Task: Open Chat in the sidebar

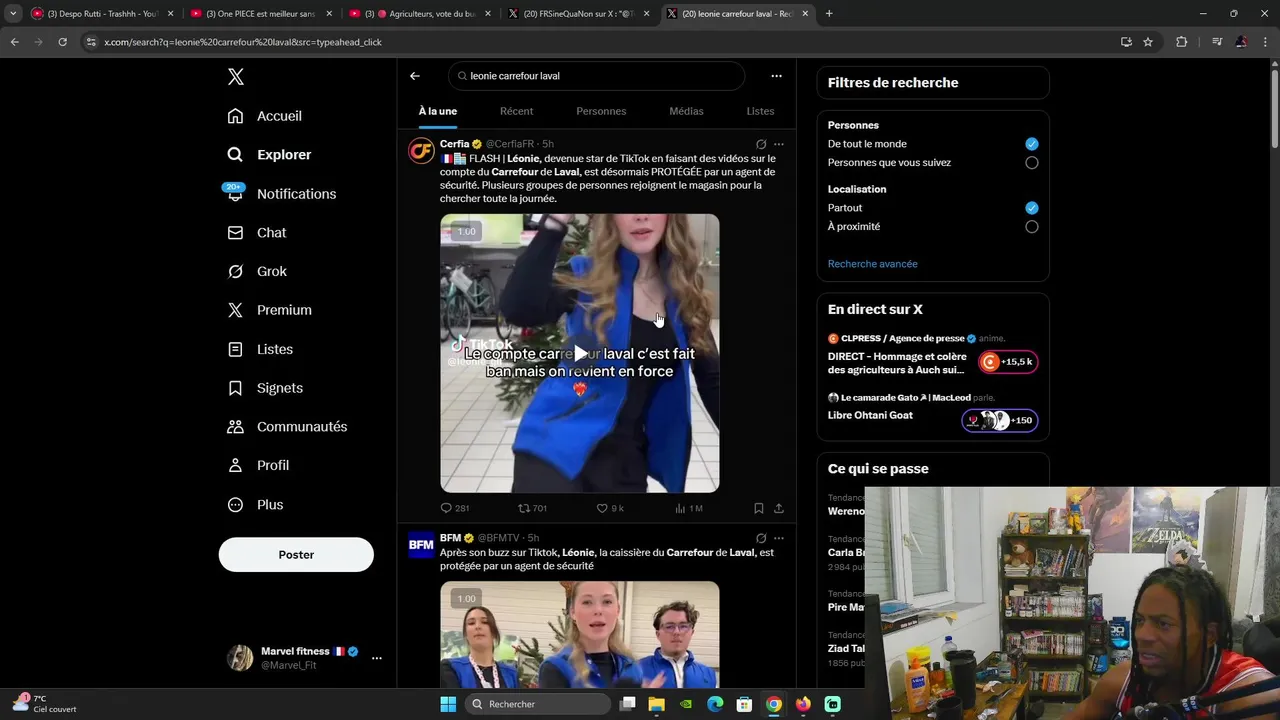Action: point(257,233)
